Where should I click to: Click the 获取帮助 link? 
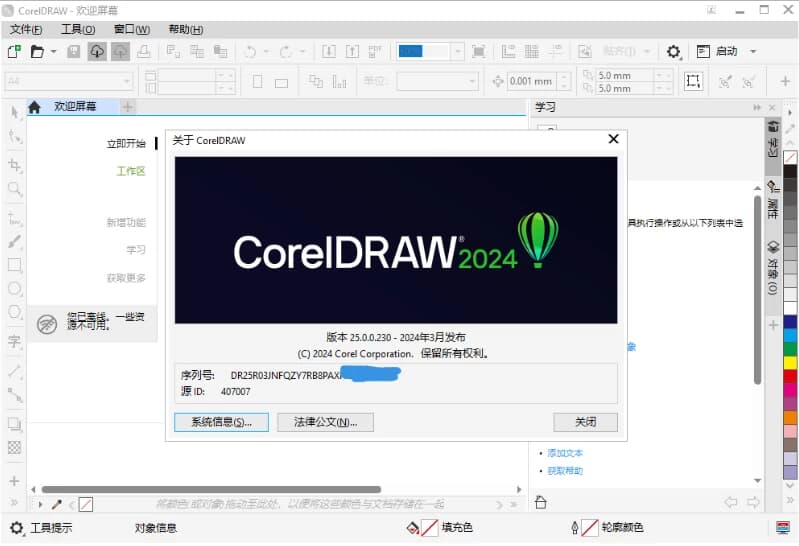pyautogui.click(x=565, y=471)
